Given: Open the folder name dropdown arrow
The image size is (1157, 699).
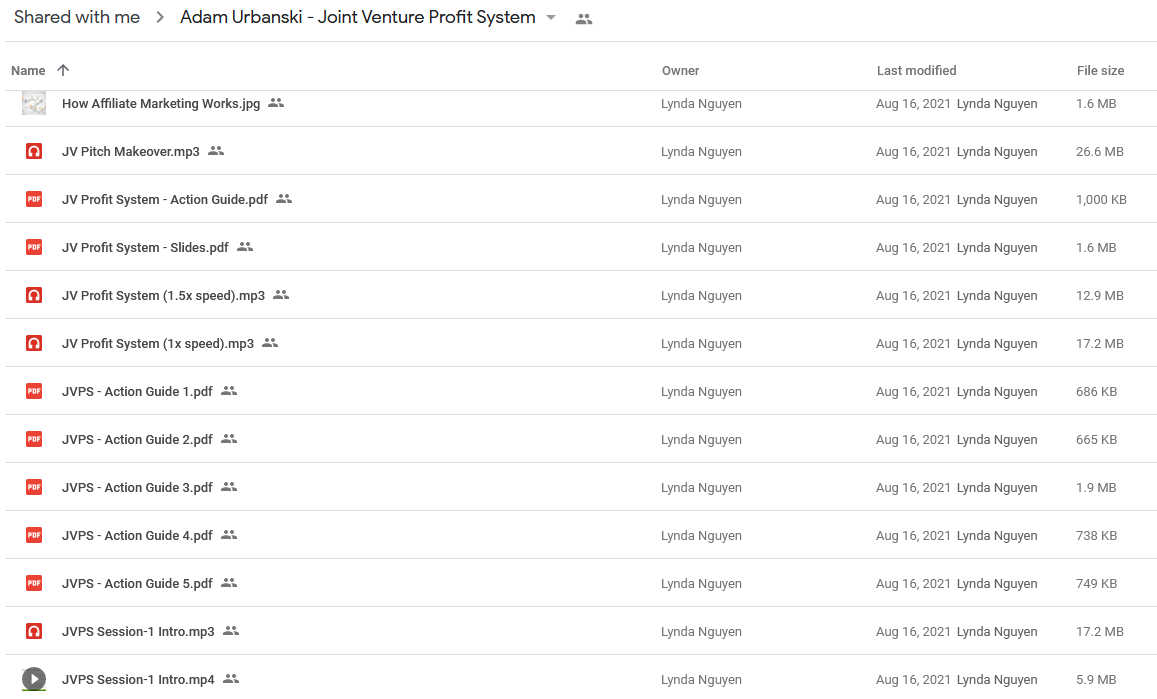Looking at the screenshot, I should coord(551,18).
